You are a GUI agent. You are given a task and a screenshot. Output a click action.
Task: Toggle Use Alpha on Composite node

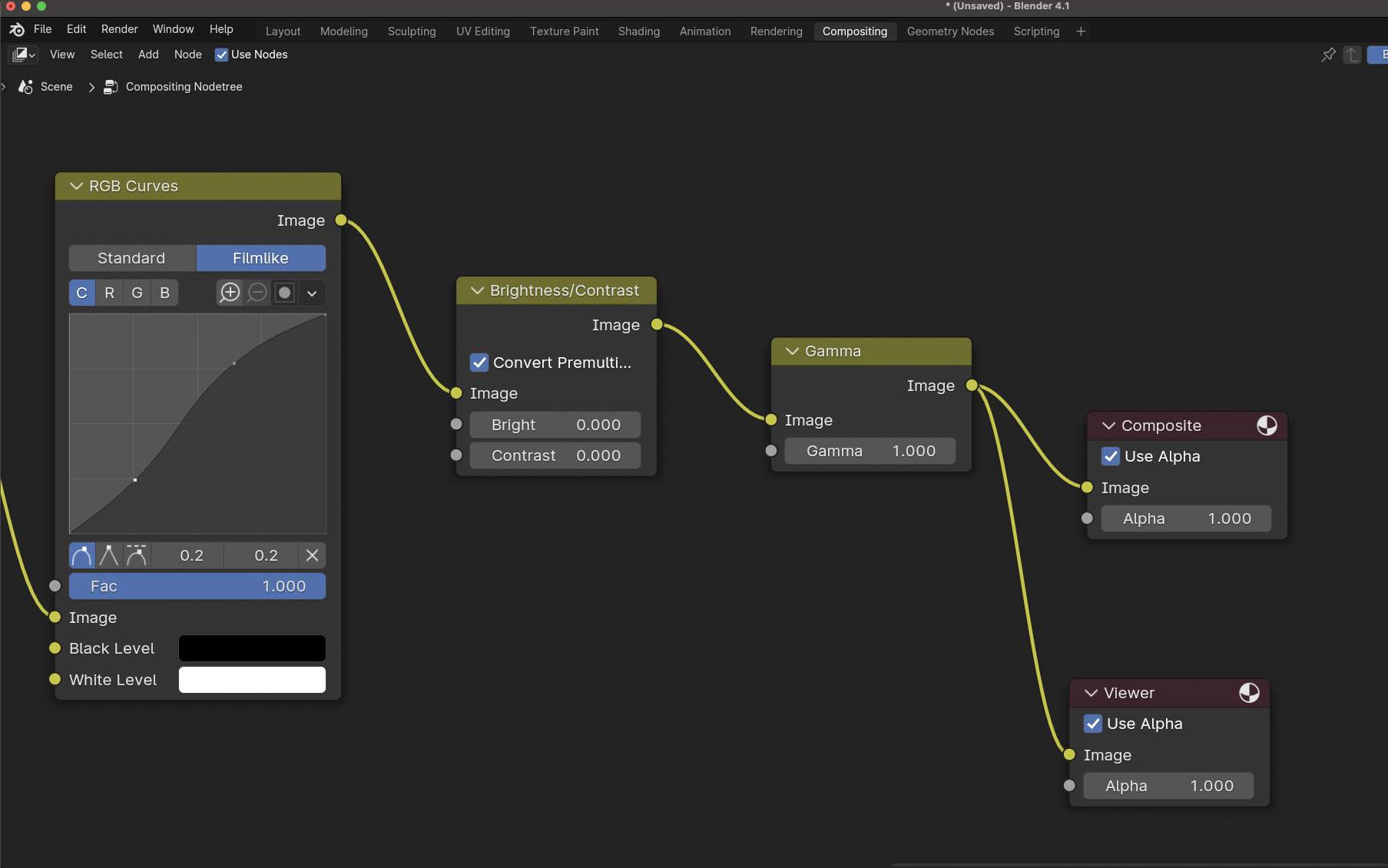point(1111,456)
